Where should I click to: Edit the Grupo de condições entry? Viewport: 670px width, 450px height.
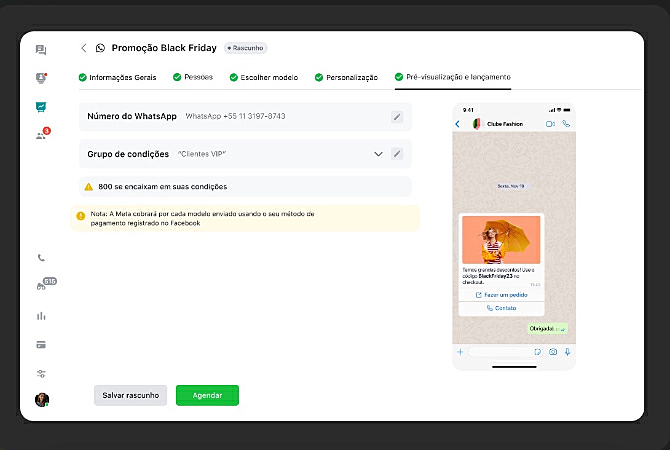pos(397,154)
